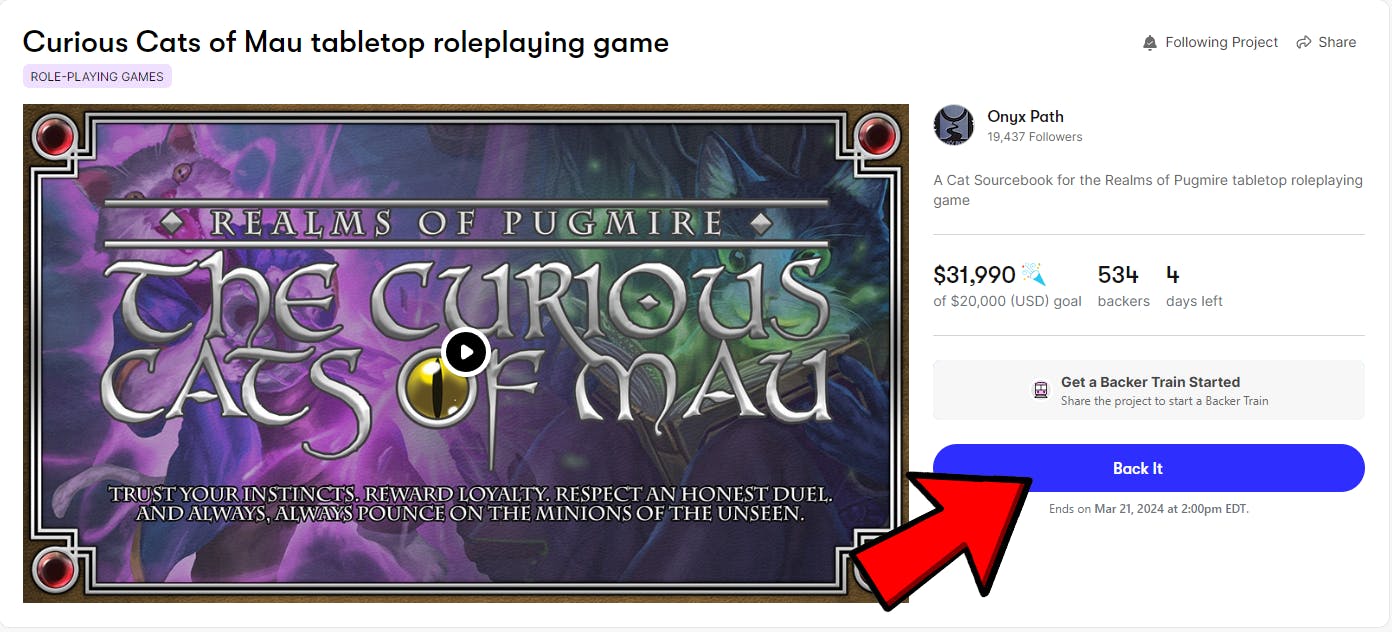Screen dimensions: 1392x632
Task: Open the ROLE-PLAYING GAMES category tag
Action: click(x=97, y=76)
